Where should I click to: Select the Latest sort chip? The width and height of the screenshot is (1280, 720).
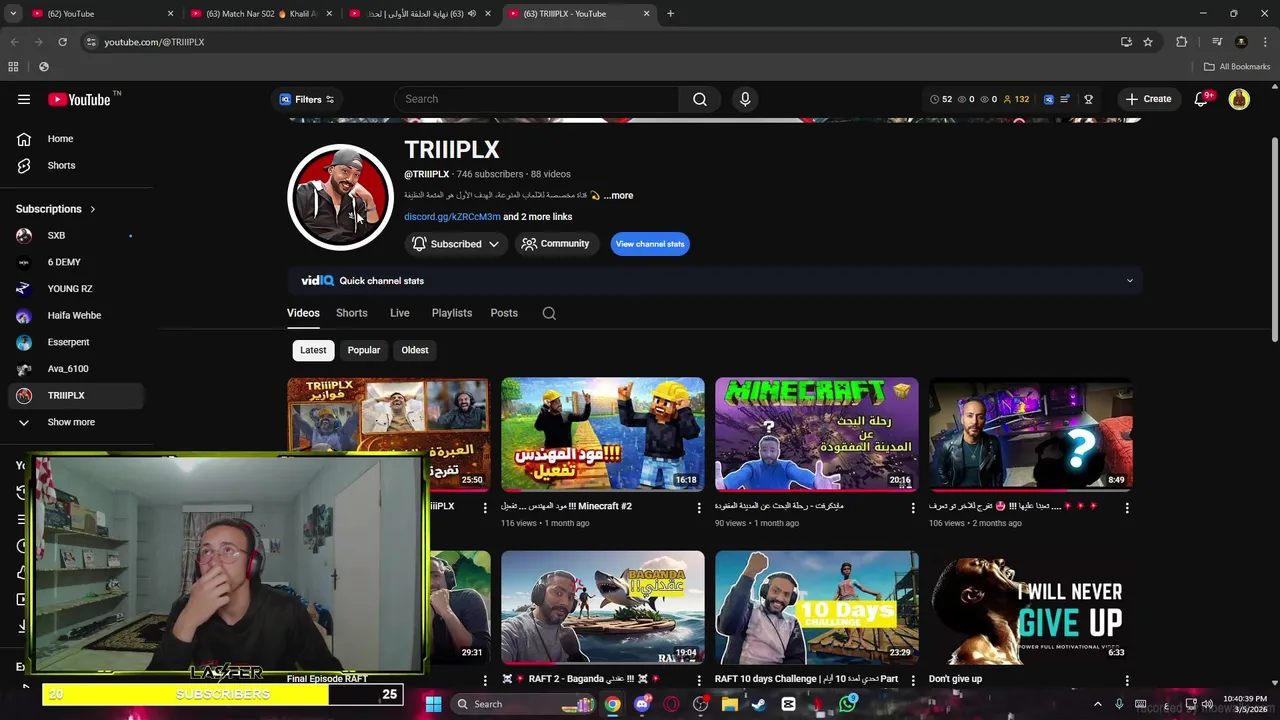tap(313, 350)
